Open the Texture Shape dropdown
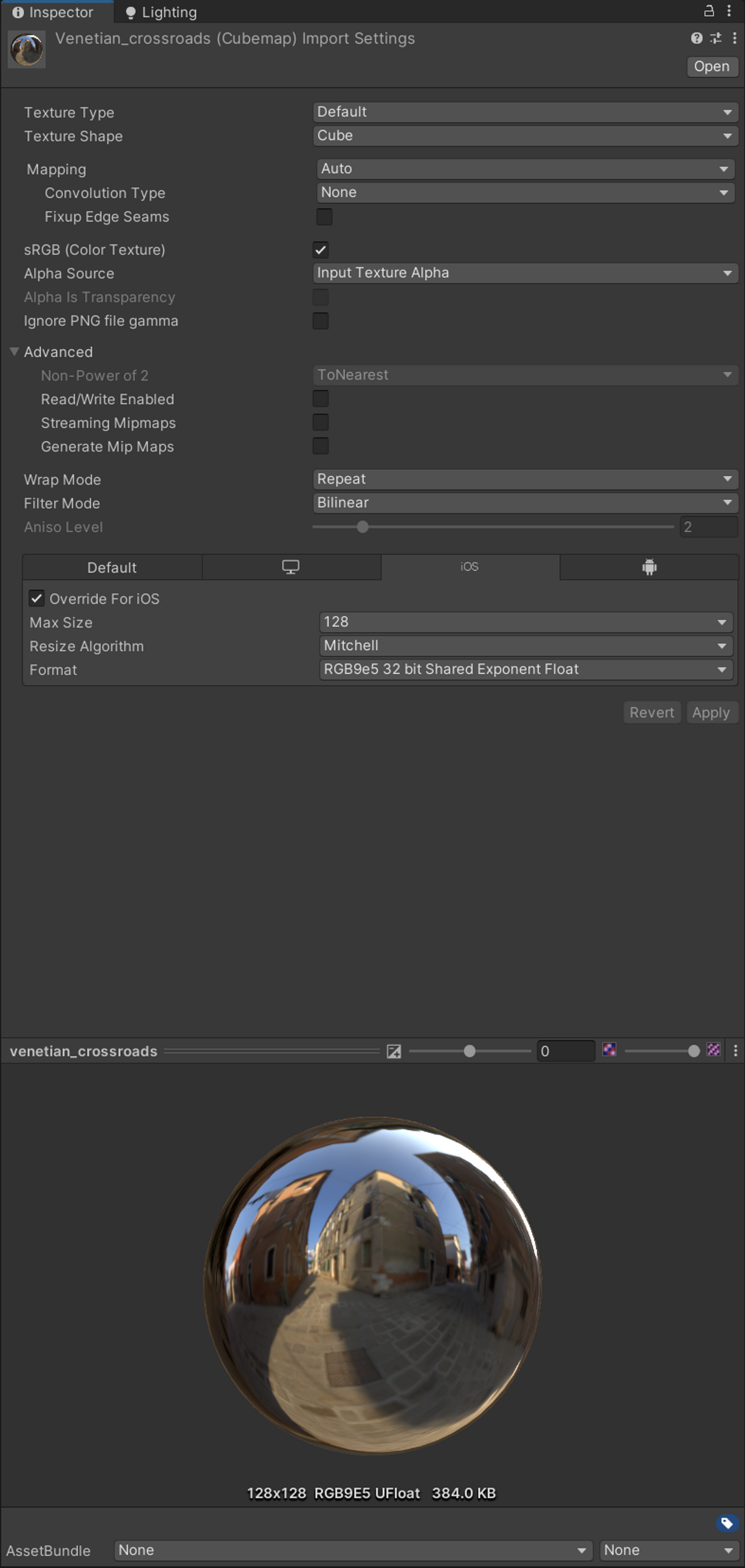 point(525,136)
